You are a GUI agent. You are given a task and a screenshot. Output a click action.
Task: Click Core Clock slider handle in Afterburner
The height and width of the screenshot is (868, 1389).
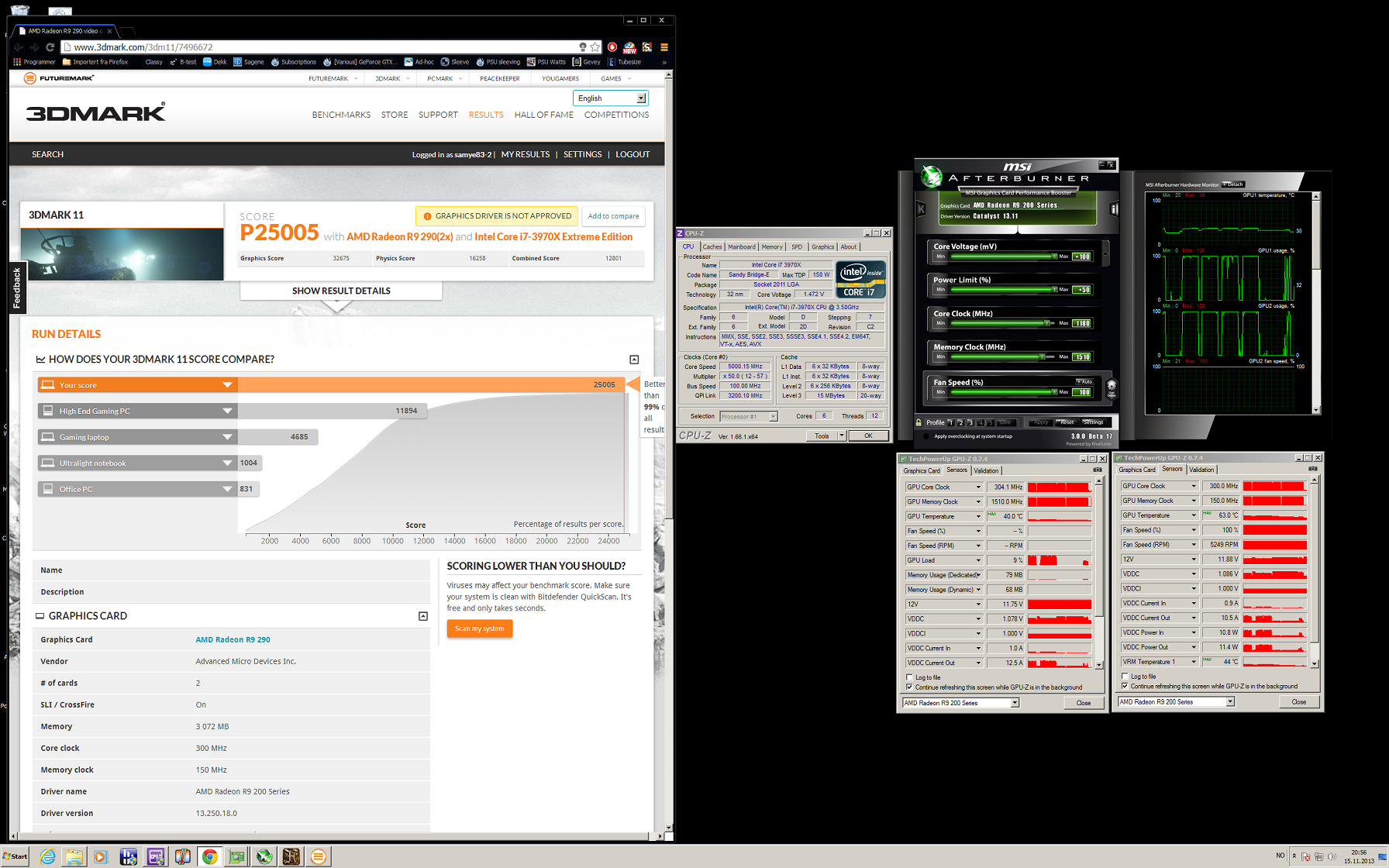[x=1047, y=323]
